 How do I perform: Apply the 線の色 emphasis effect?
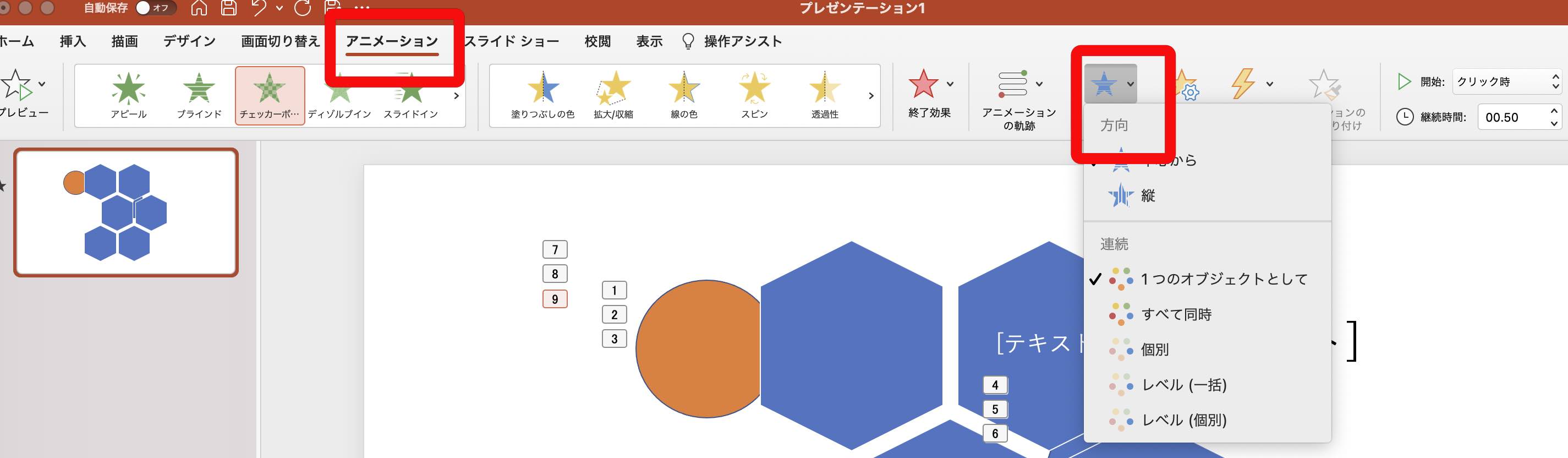tap(684, 96)
